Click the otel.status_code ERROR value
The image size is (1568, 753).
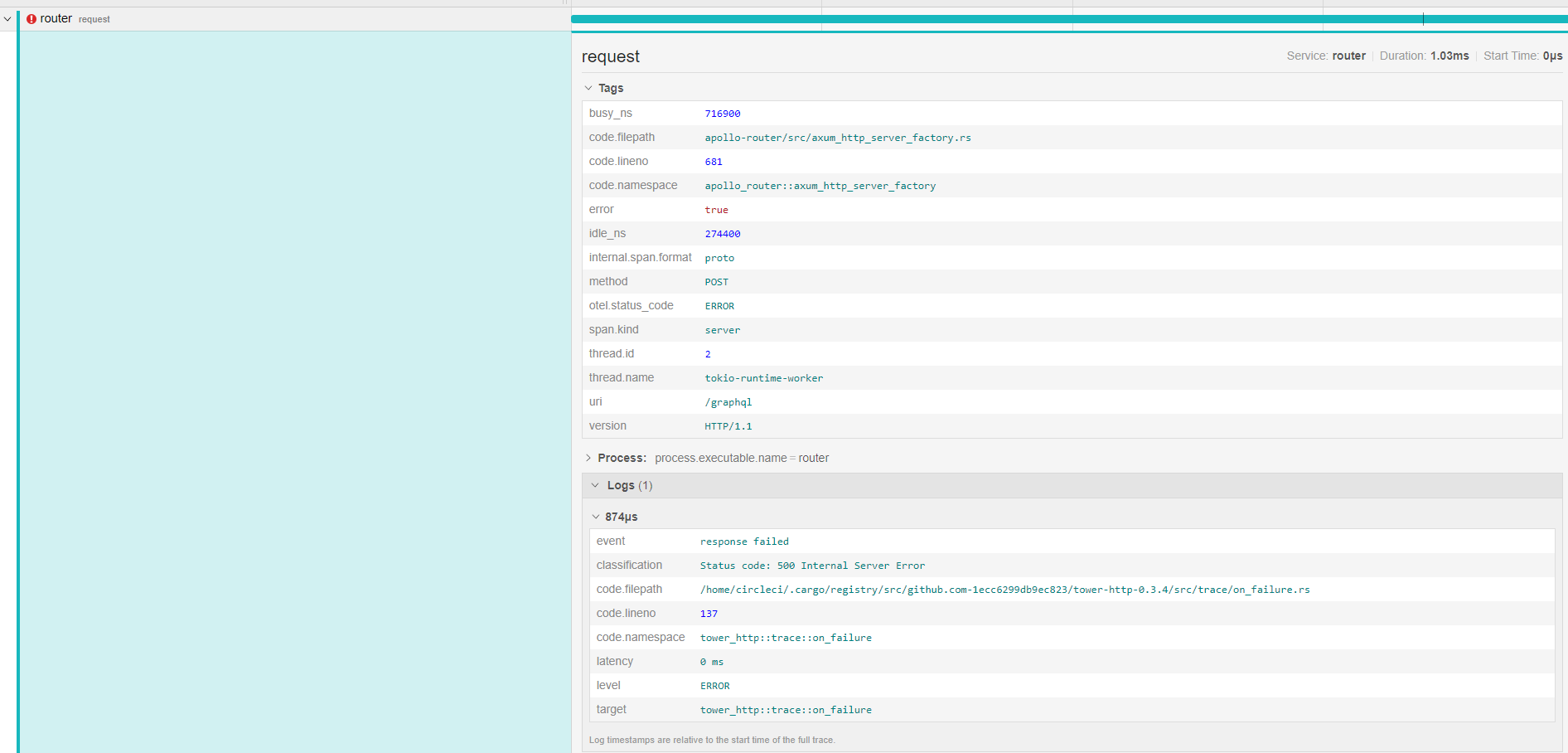(719, 306)
